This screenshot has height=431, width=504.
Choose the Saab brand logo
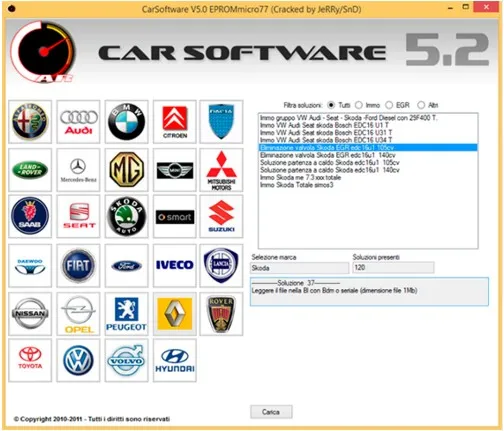[x=30, y=216]
